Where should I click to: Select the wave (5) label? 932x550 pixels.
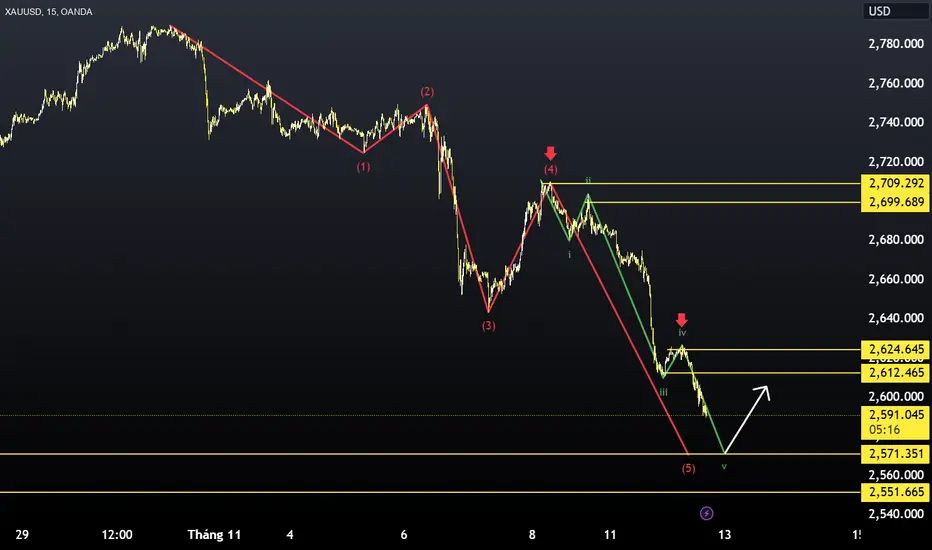click(688, 469)
